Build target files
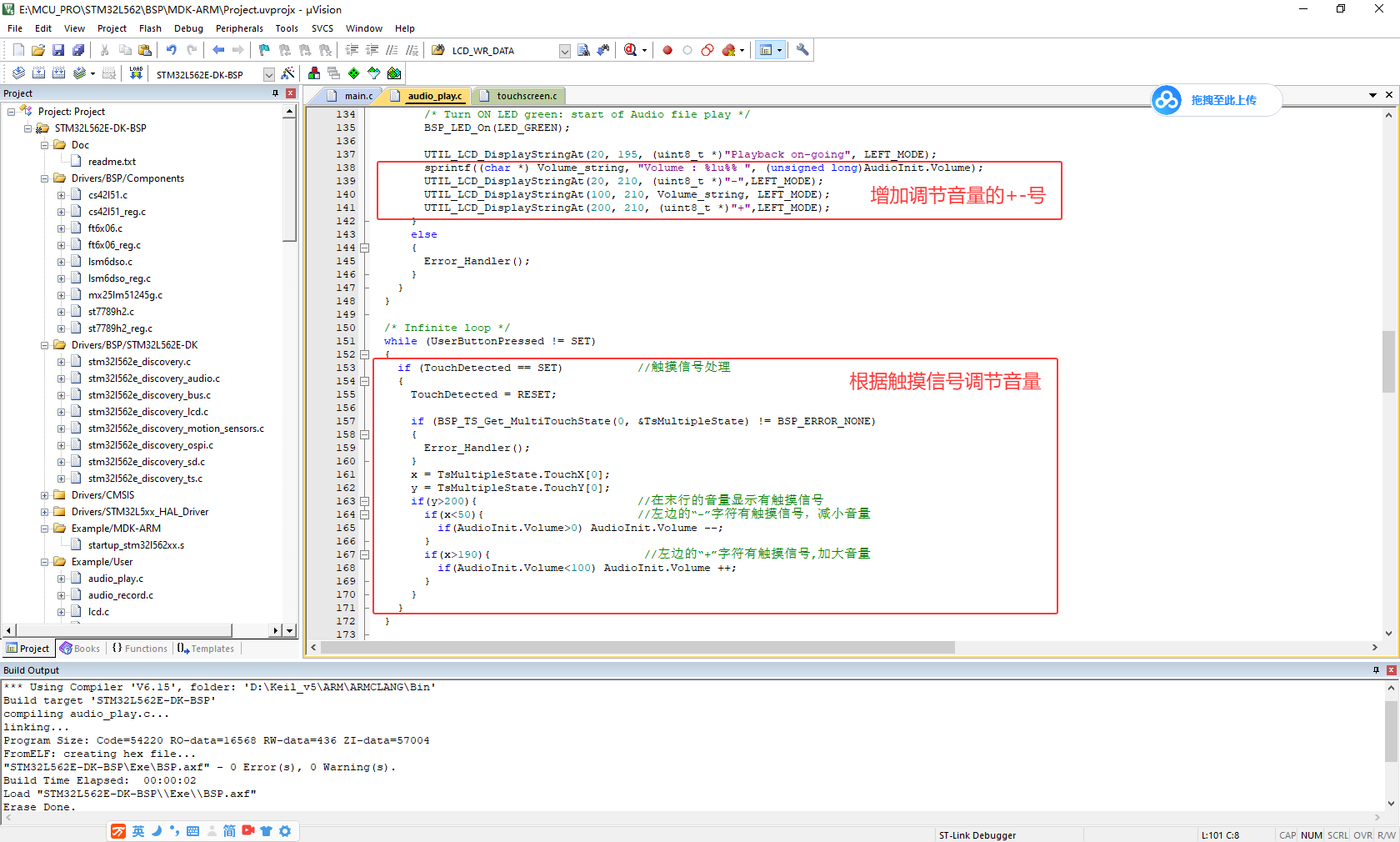Viewport: 1400px width, 842px height. [38, 73]
